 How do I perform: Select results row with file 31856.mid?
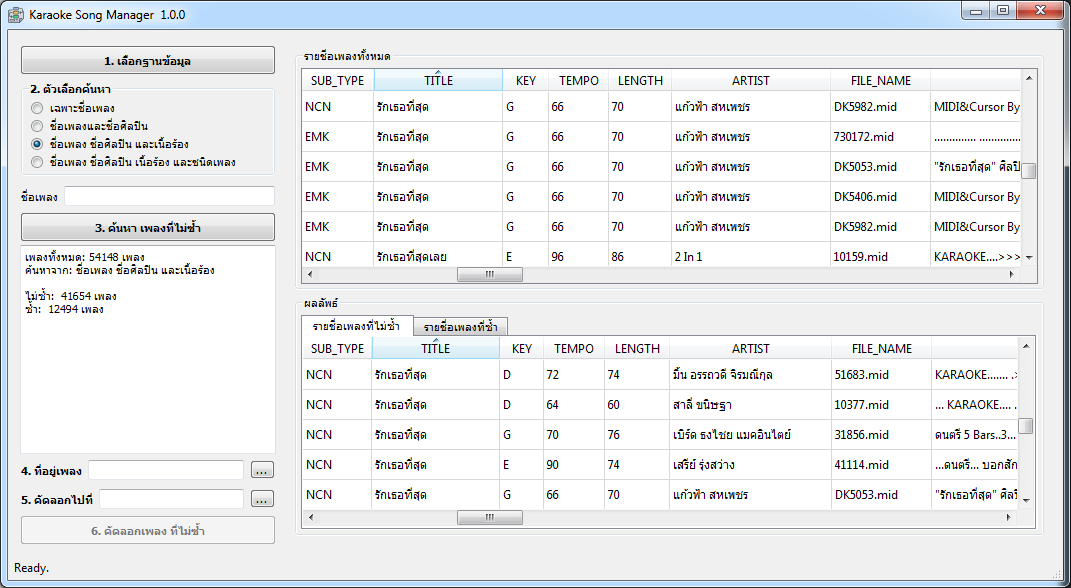[660, 435]
